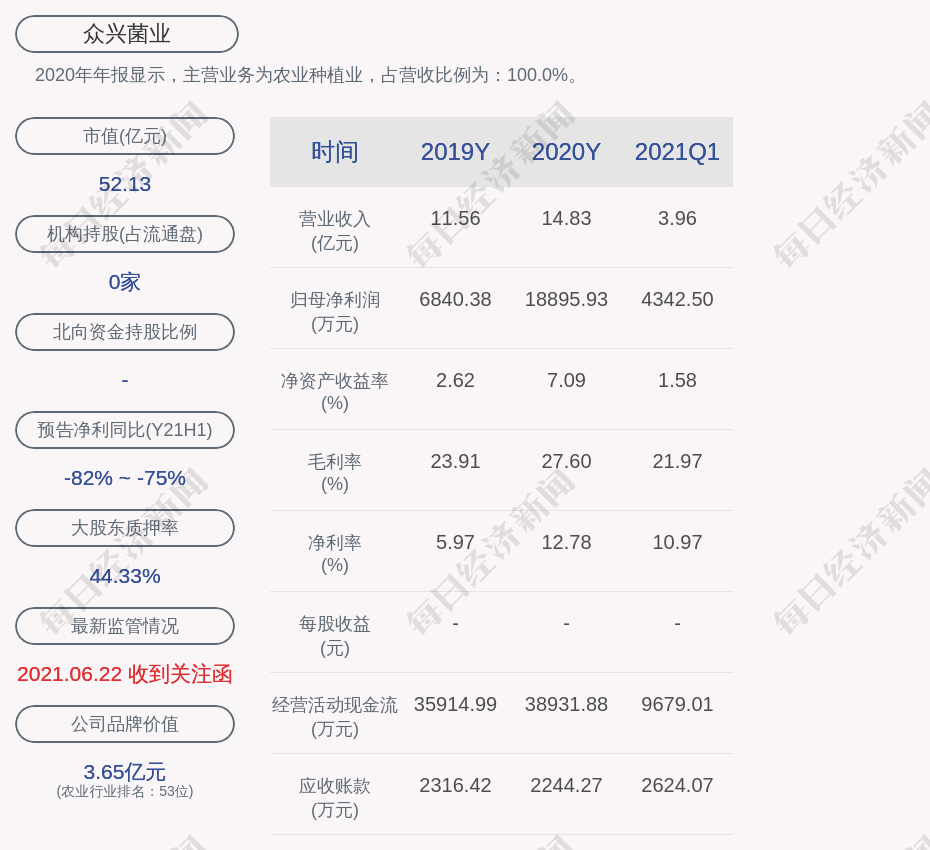930x850 pixels.
Task: Click the 归母净利润(万元) row label
Action: coord(335,312)
